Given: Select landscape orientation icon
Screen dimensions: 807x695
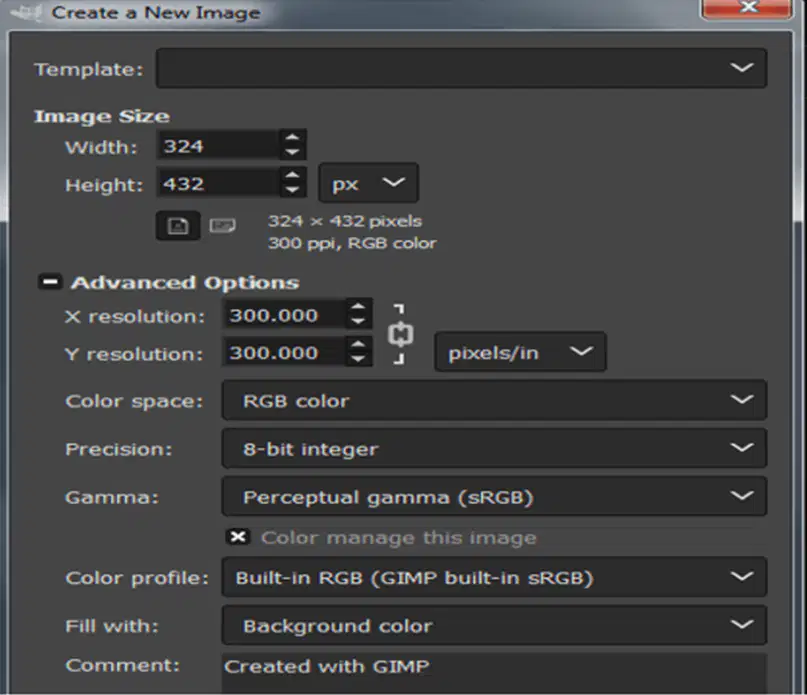Looking at the screenshot, I should (x=222, y=225).
